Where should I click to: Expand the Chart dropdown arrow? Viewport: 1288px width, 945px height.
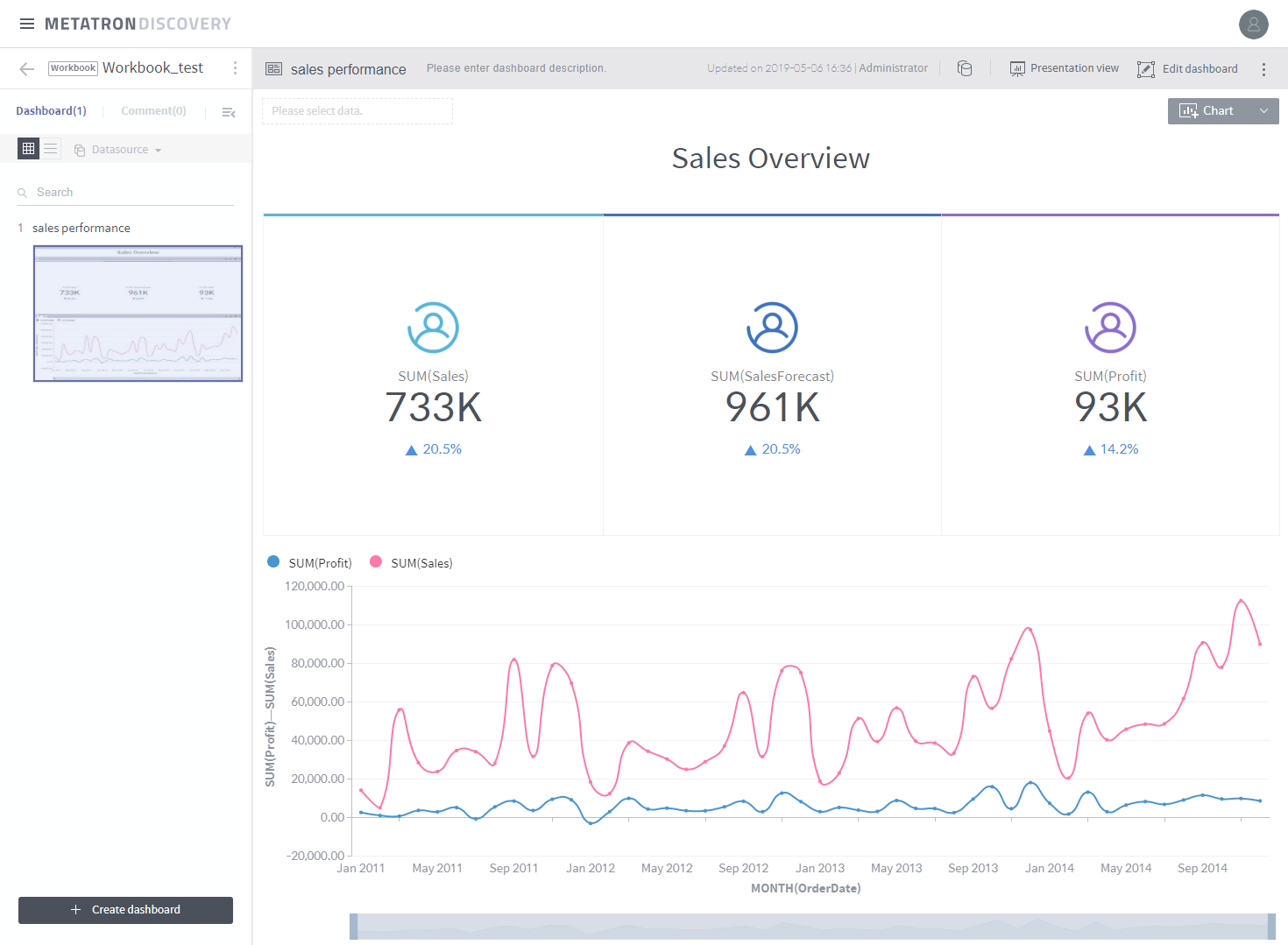pos(1263,111)
